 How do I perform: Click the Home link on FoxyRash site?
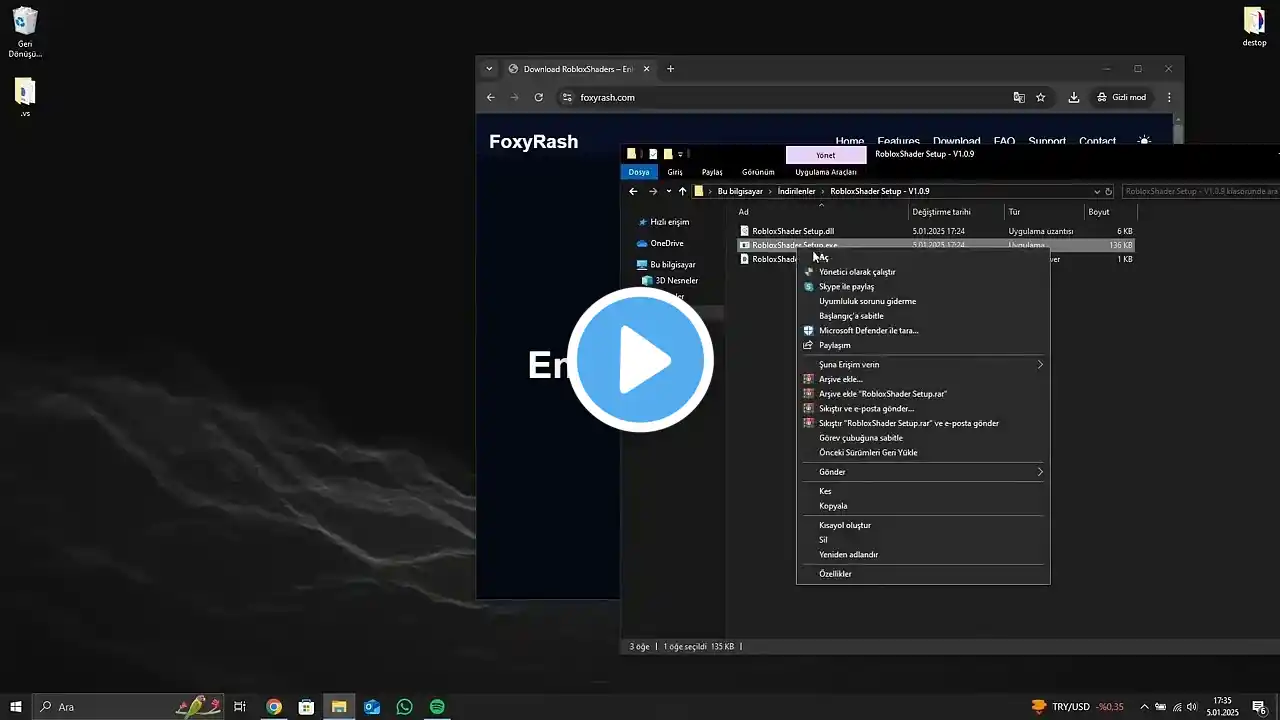pos(849,141)
